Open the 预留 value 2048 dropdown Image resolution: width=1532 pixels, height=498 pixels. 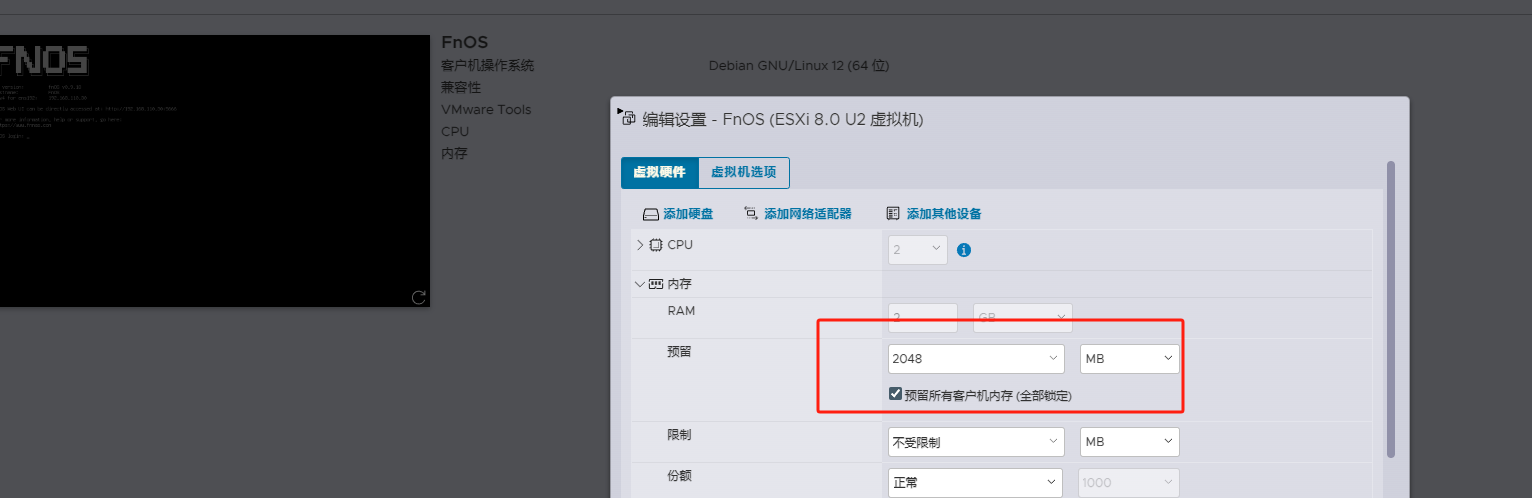[x=976, y=359]
